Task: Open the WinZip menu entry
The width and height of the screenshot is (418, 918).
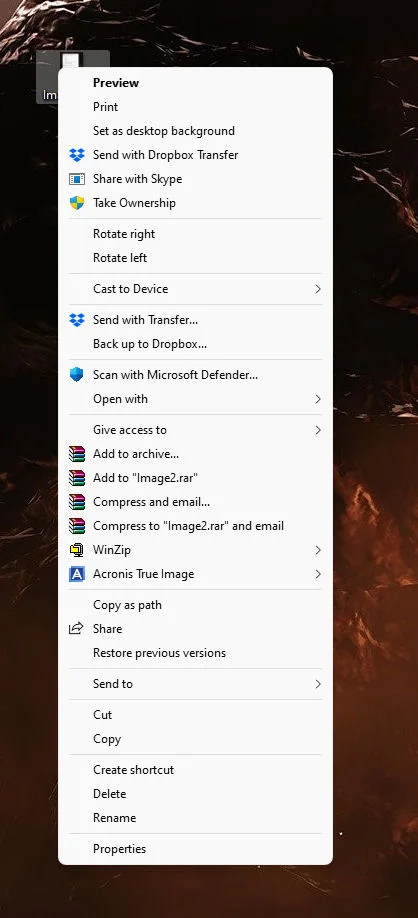Action: [196, 550]
